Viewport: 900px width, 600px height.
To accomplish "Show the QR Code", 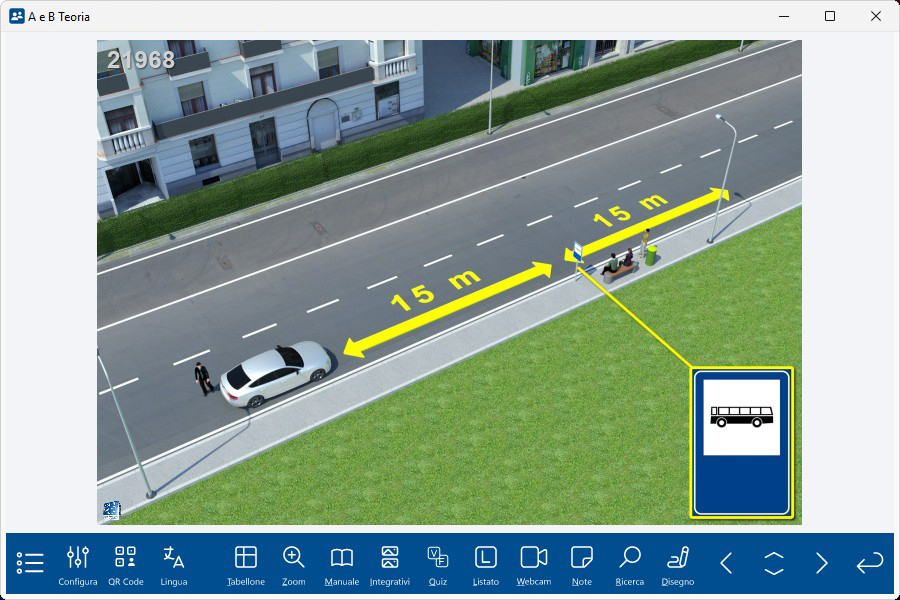I will [x=126, y=564].
